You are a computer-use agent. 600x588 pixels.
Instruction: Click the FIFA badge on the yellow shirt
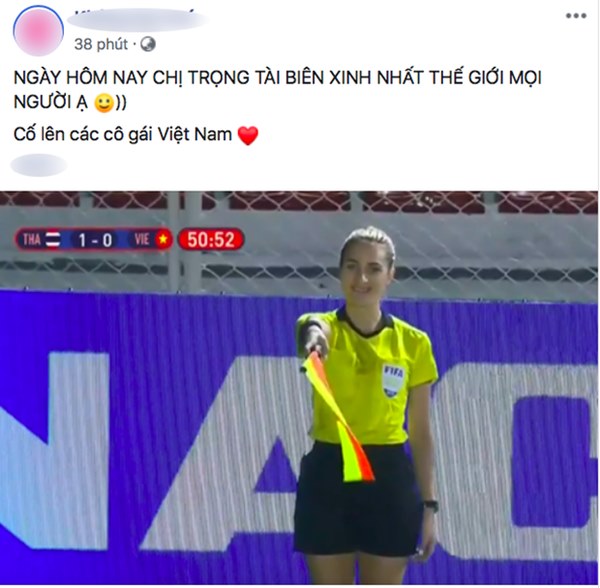tap(393, 380)
